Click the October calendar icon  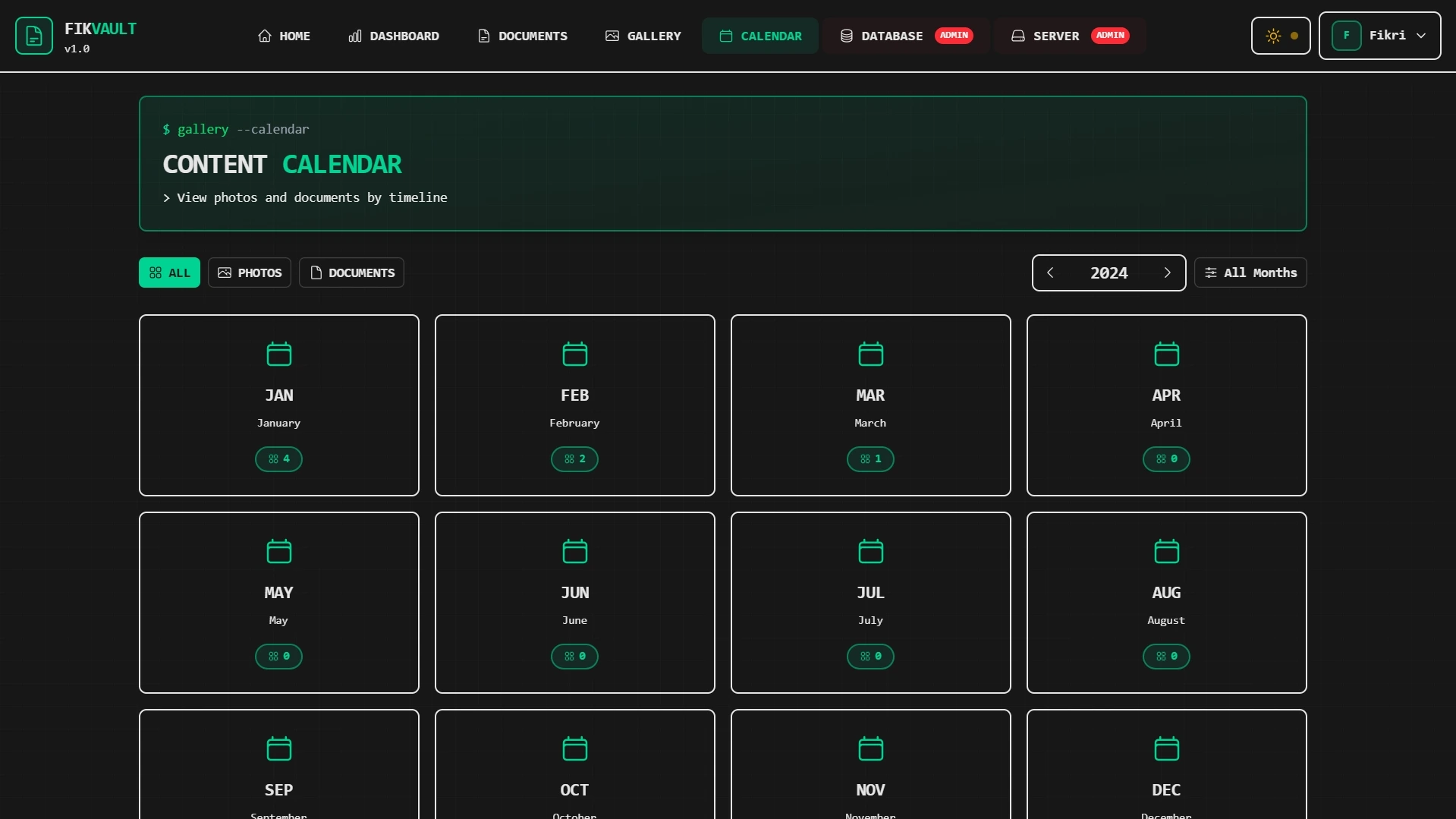(x=575, y=748)
